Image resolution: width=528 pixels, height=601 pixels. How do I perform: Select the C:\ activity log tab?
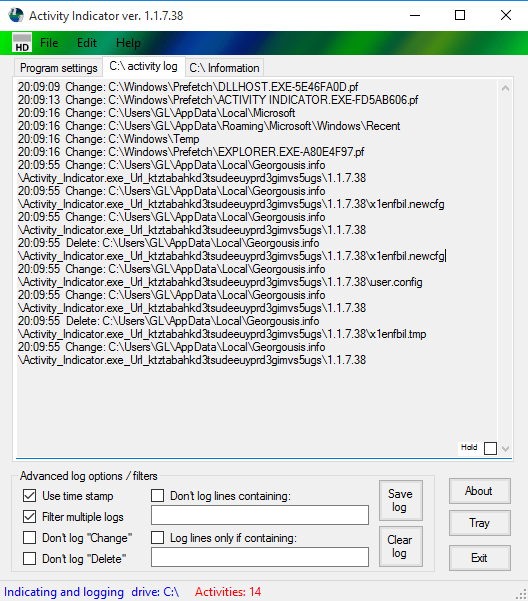[144, 66]
